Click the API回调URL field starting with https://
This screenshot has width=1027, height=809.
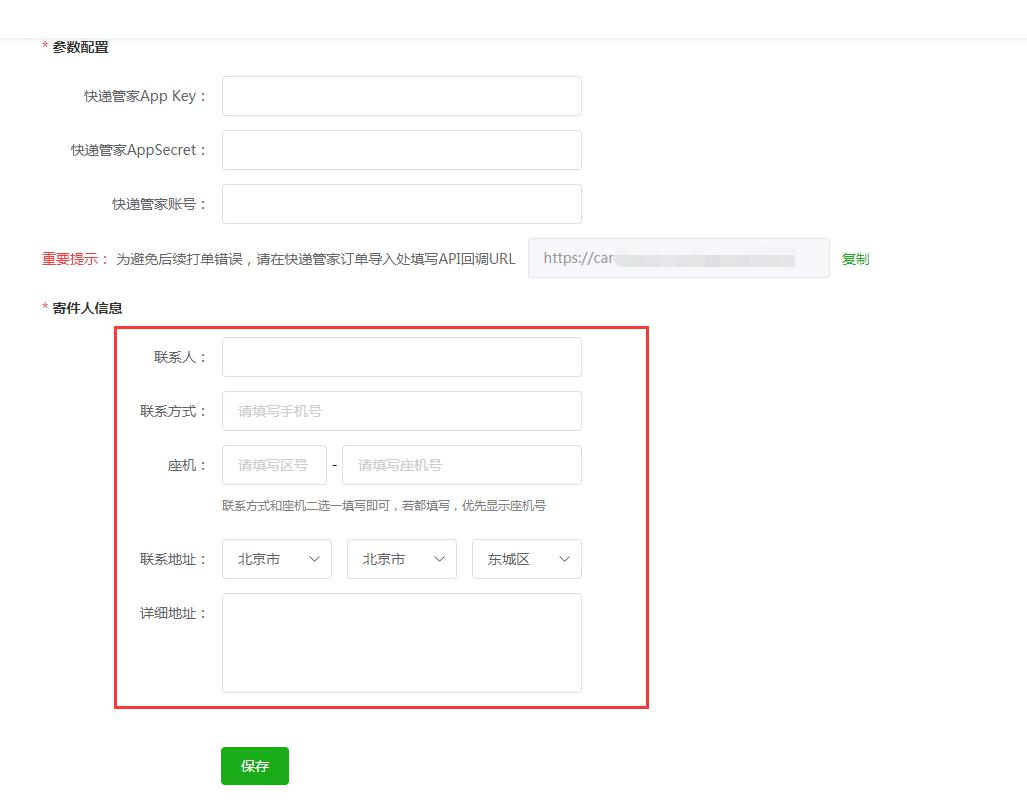click(x=678, y=258)
